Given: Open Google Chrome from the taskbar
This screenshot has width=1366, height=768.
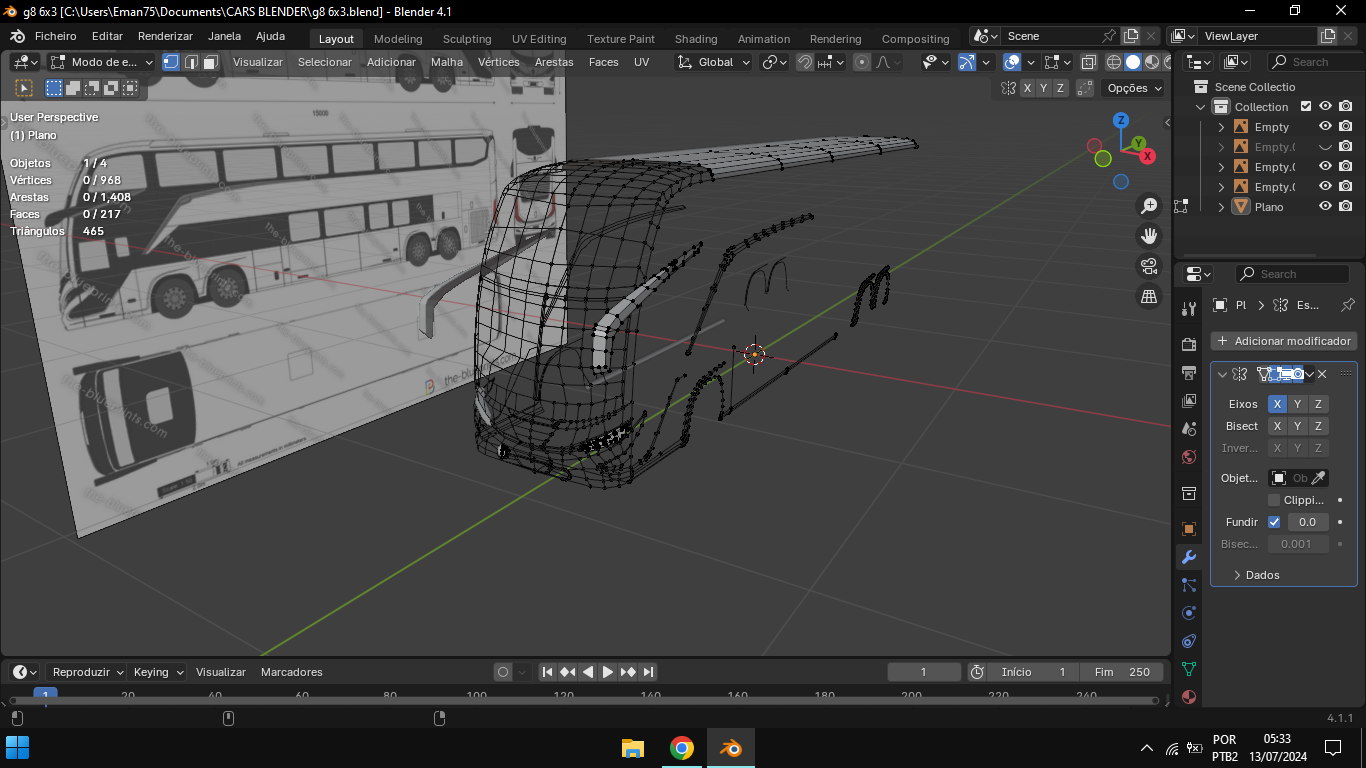Looking at the screenshot, I should [682, 748].
